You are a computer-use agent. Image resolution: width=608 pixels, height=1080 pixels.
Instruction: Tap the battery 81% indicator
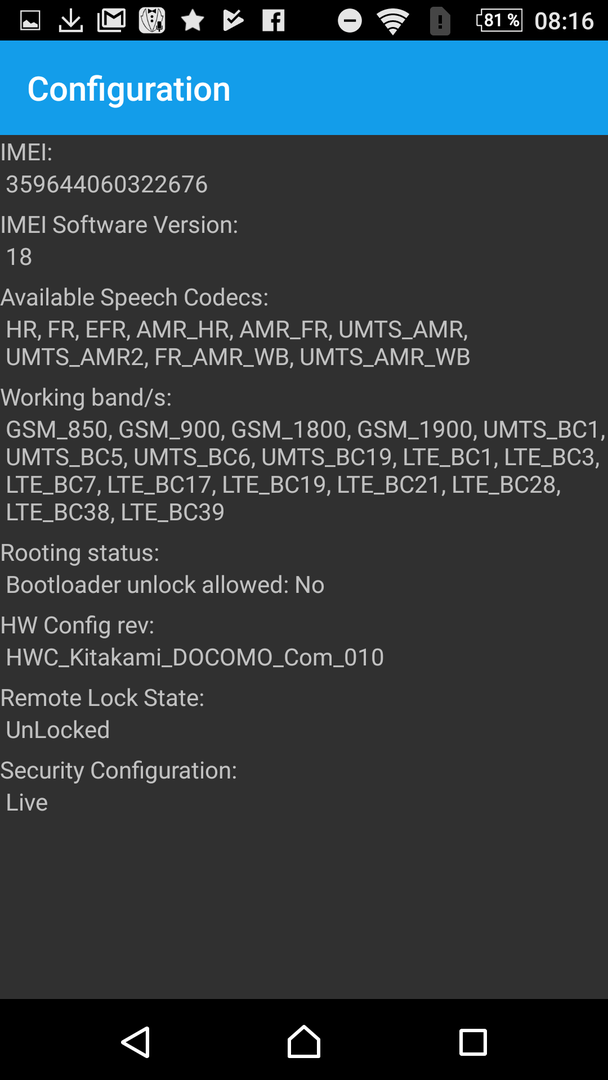[x=500, y=21]
